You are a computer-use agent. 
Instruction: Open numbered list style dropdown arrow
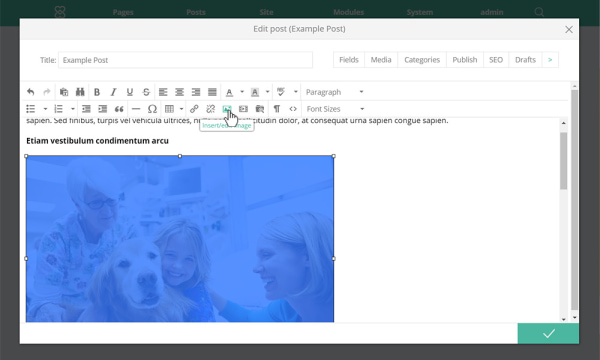(73, 109)
